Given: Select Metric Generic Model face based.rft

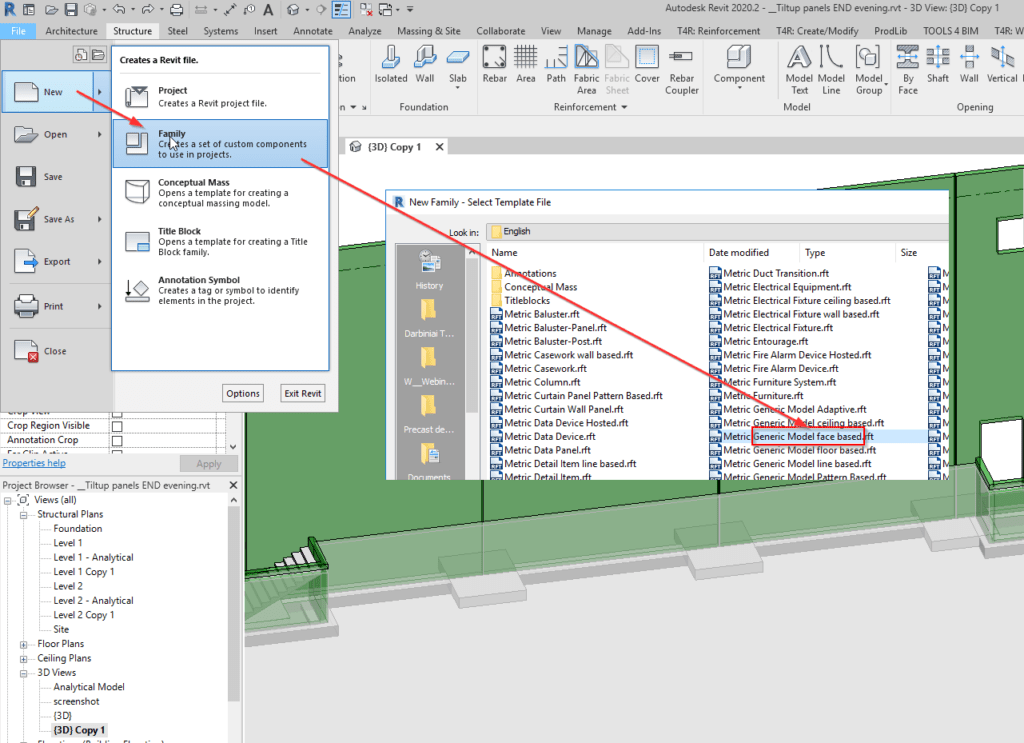Looking at the screenshot, I should click(x=798, y=436).
